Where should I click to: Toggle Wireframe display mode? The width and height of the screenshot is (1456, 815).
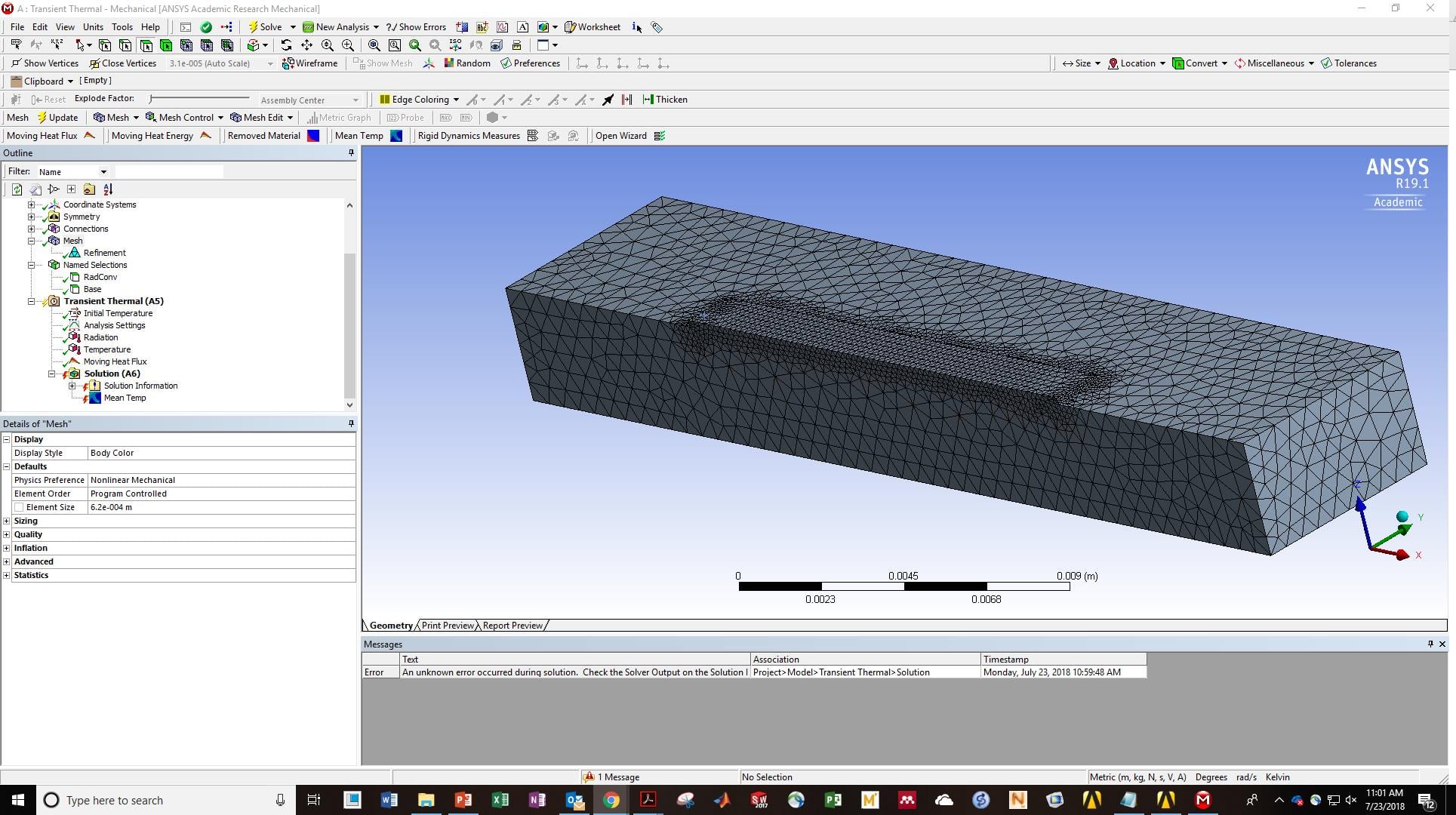[310, 63]
